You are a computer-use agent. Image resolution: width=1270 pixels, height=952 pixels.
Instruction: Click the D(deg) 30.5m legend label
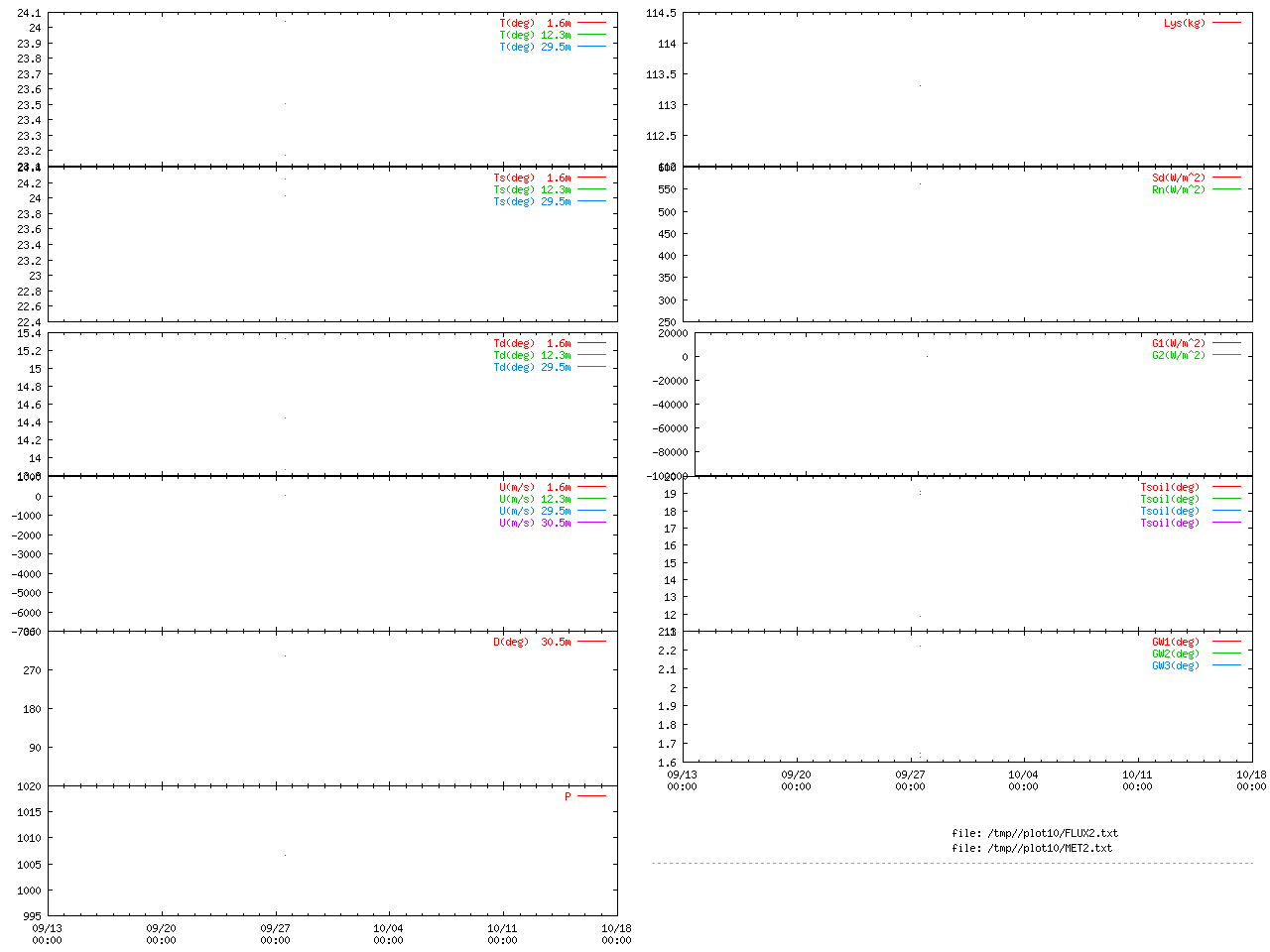point(532,642)
